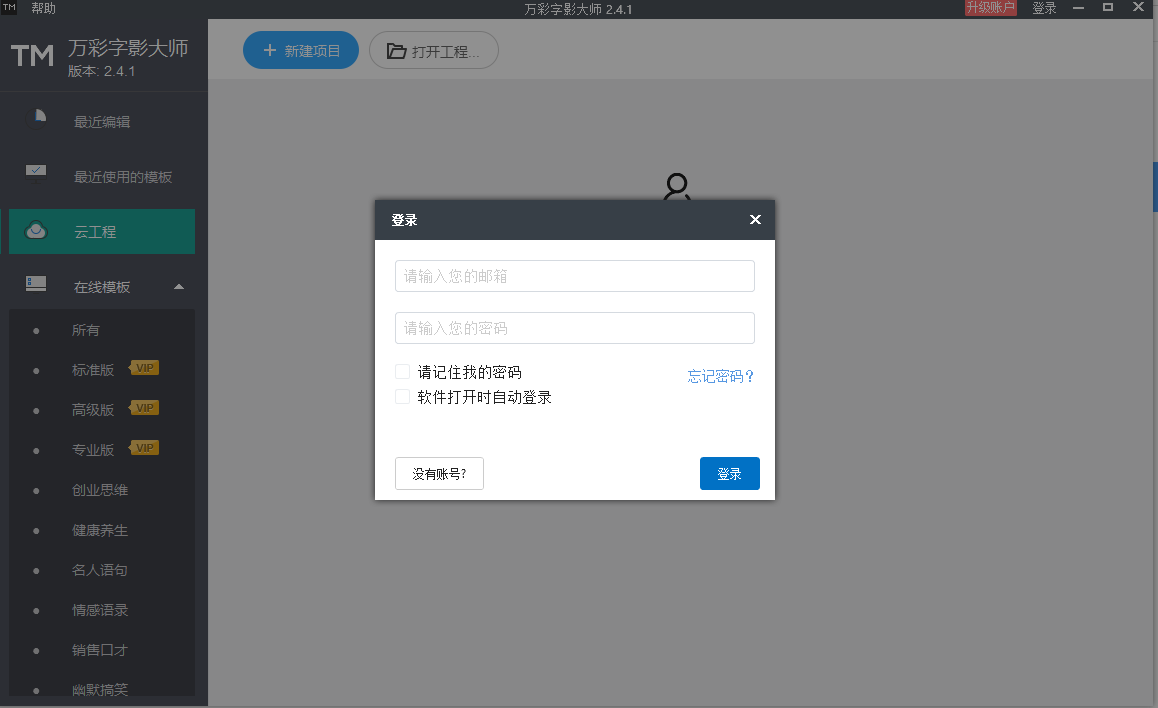Open the 帮助 menu
The height and width of the screenshot is (708, 1158).
pyautogui.click(x=42, y=7)
